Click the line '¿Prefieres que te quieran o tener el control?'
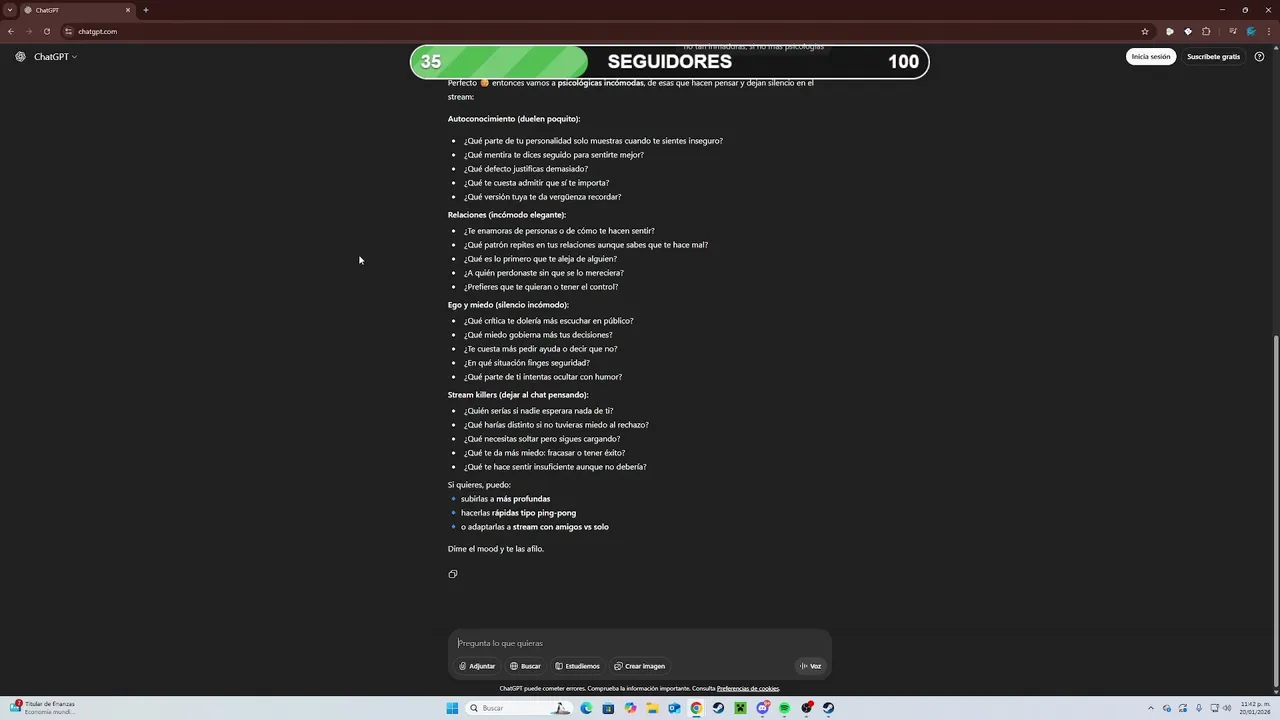The image size is (1280, 720). point(541,287)
